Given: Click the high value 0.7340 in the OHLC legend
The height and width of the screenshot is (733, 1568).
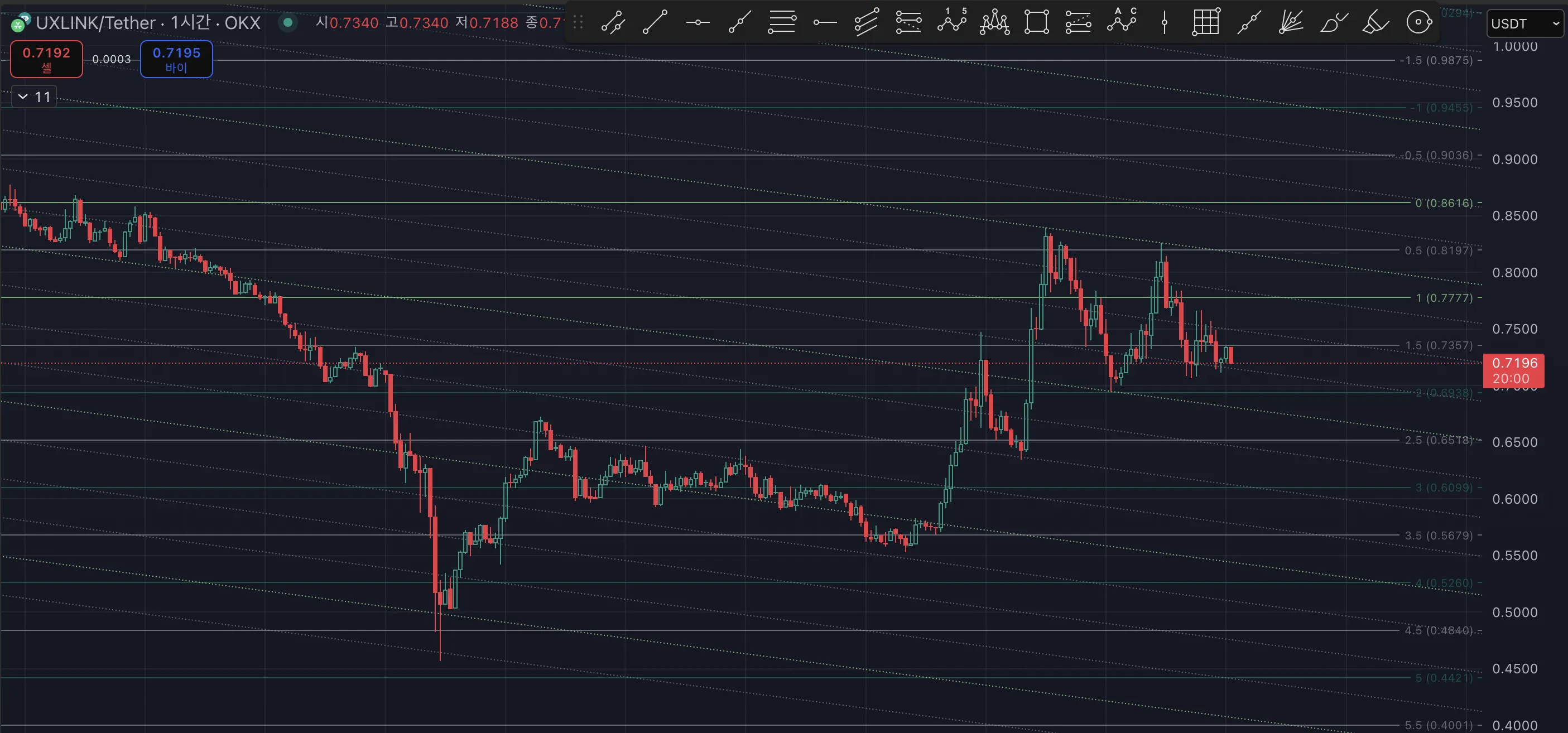Looking at the screenshot, I should [424, 22].
